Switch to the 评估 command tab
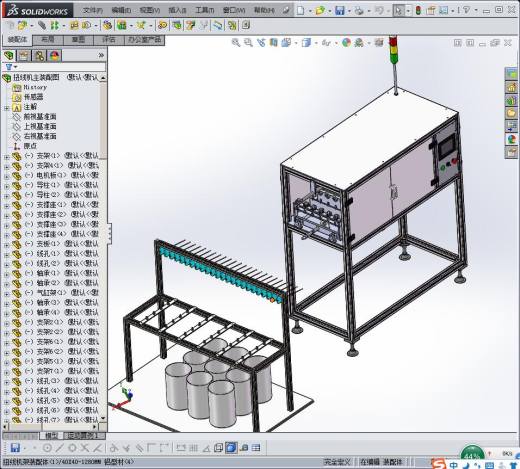The height and width of the screenshot is (469, 520). click(109, 40)
